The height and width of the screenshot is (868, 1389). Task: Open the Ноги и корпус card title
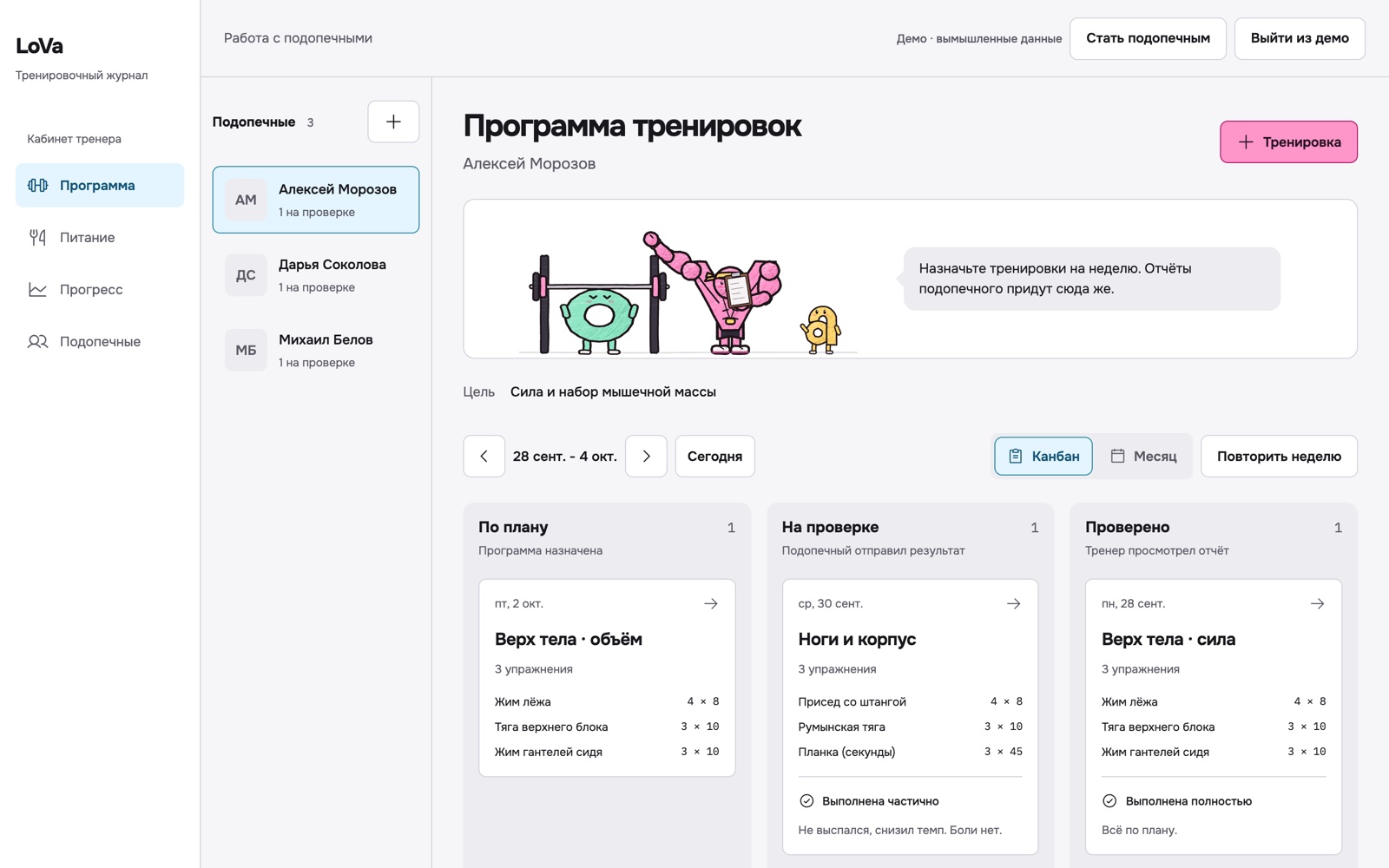[x=857, y=639]
